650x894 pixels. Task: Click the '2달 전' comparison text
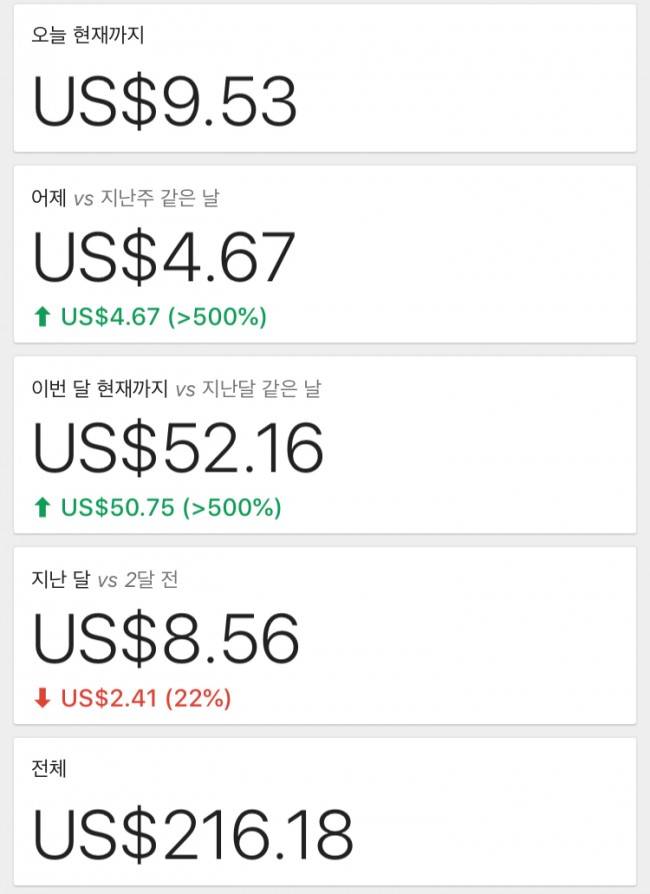[153, 579]
